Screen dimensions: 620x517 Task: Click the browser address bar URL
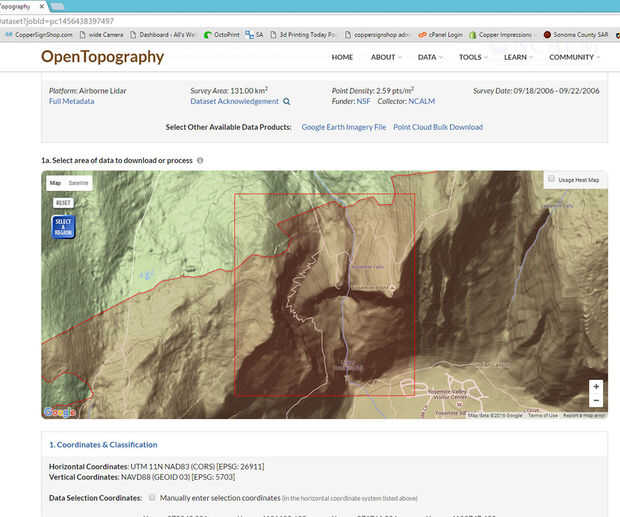(57, 21)
